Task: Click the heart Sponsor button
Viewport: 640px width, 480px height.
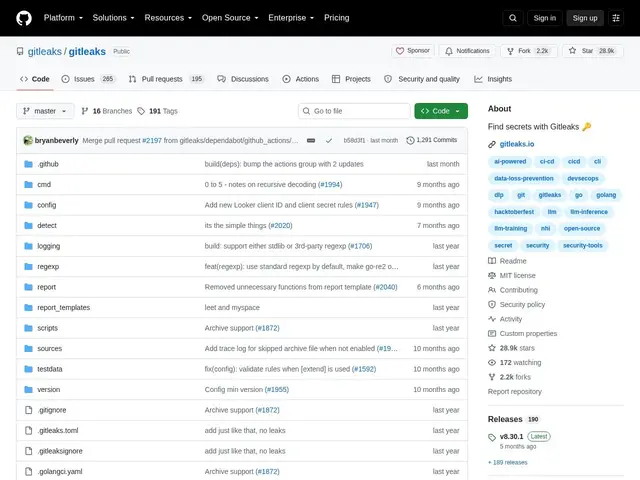Action: point(413,51)
